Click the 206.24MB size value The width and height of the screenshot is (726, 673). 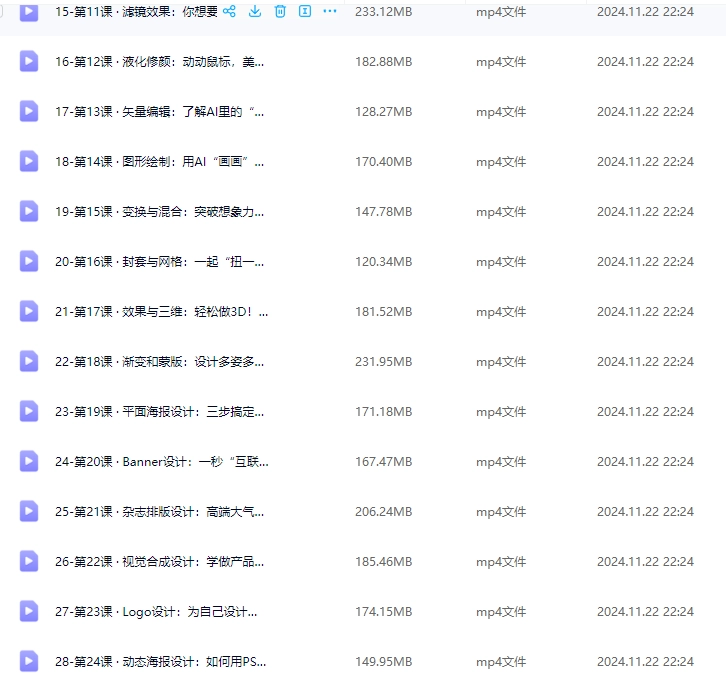383,511
